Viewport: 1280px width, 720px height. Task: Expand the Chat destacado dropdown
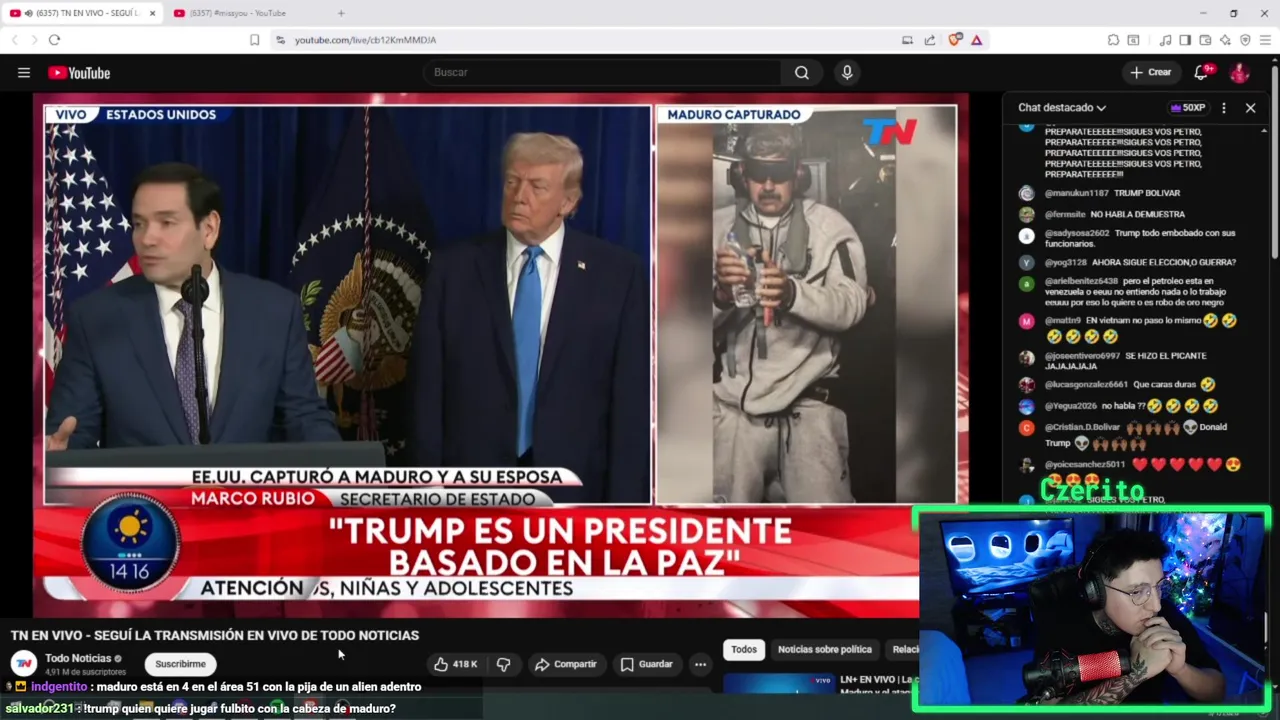[1062, 107]
